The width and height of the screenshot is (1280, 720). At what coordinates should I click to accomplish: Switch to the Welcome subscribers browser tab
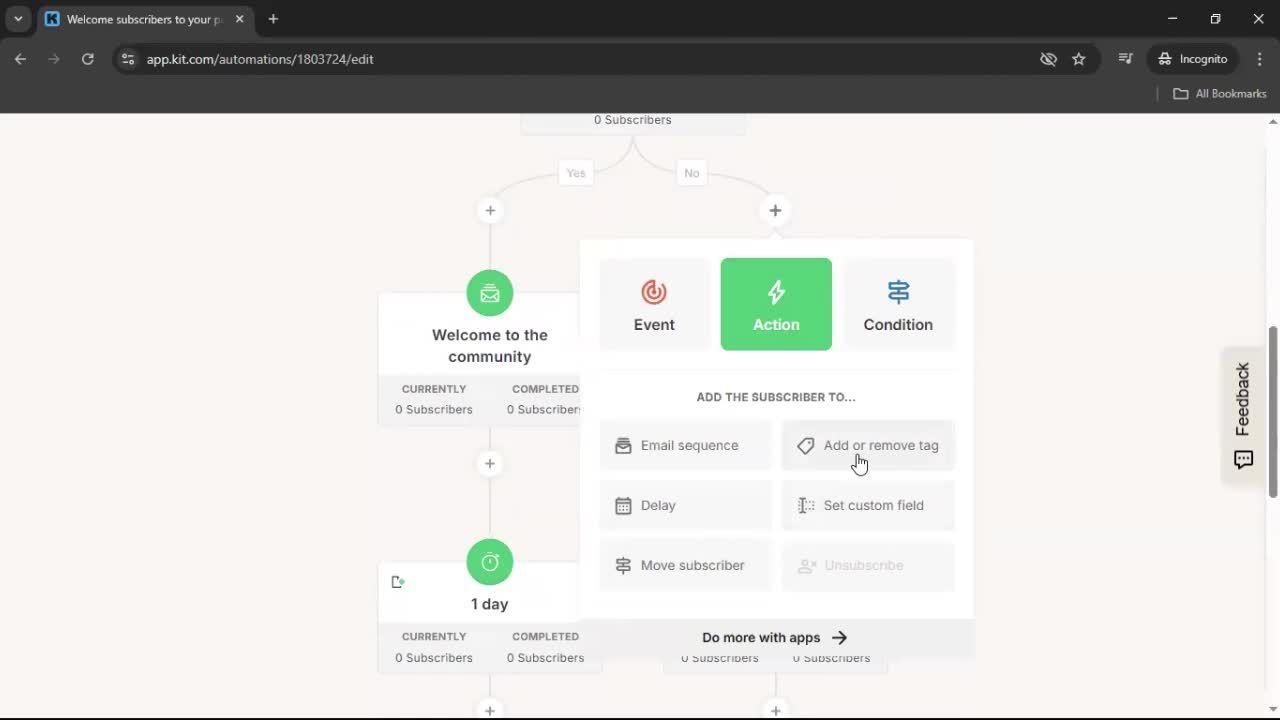tap(140, 19)
